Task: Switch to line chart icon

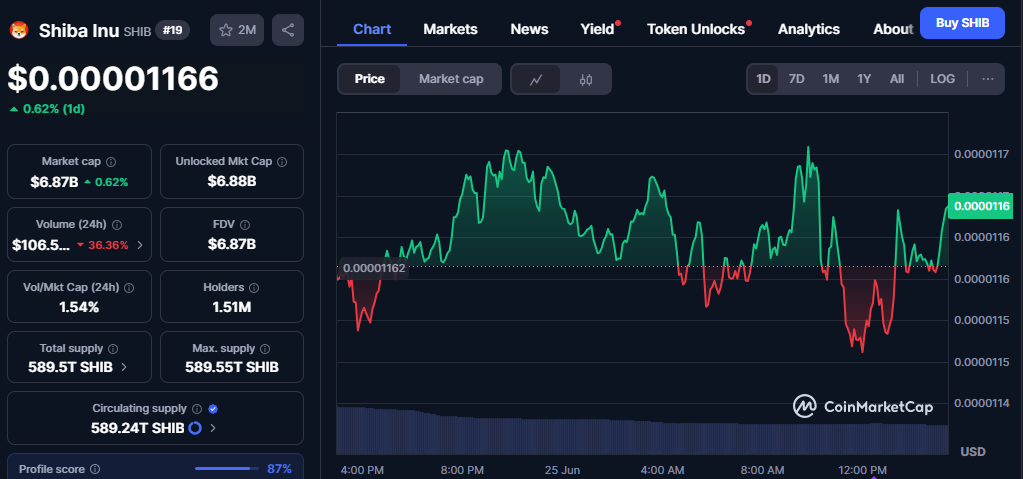Action: (x=536, y=80)
